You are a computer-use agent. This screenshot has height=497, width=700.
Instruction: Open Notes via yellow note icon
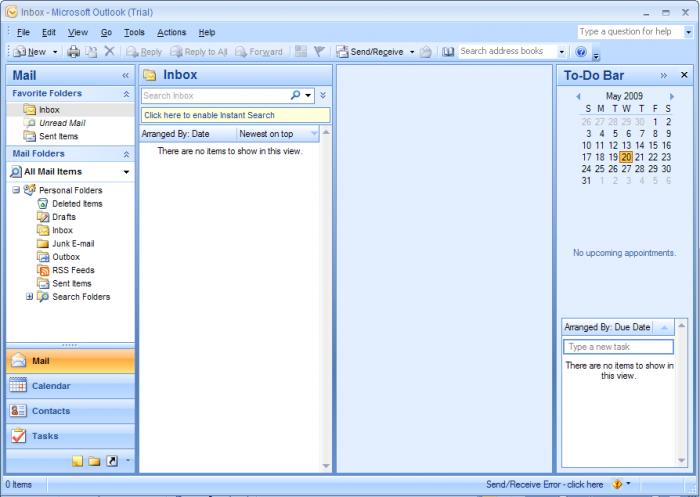click(78, 461)
